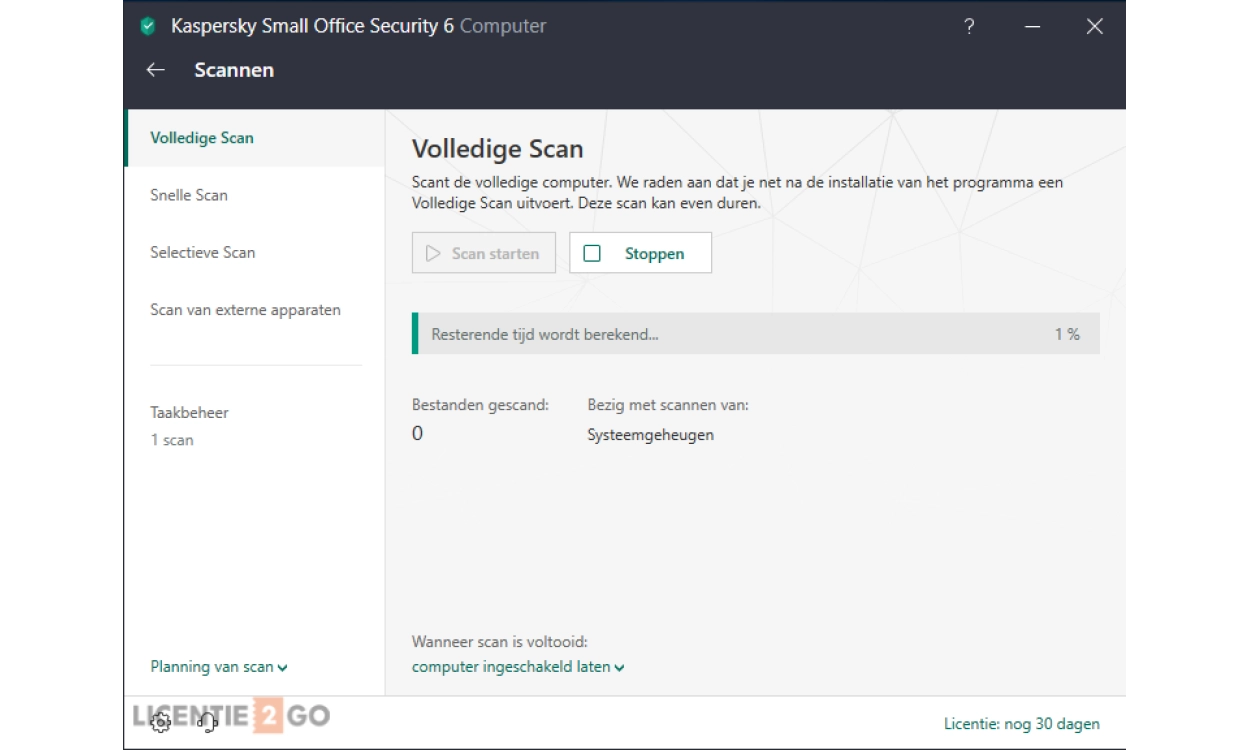
Task: Click the '1 scan' count under Taakbeheer
Action: pyautogui.click(x=172, y=440)
